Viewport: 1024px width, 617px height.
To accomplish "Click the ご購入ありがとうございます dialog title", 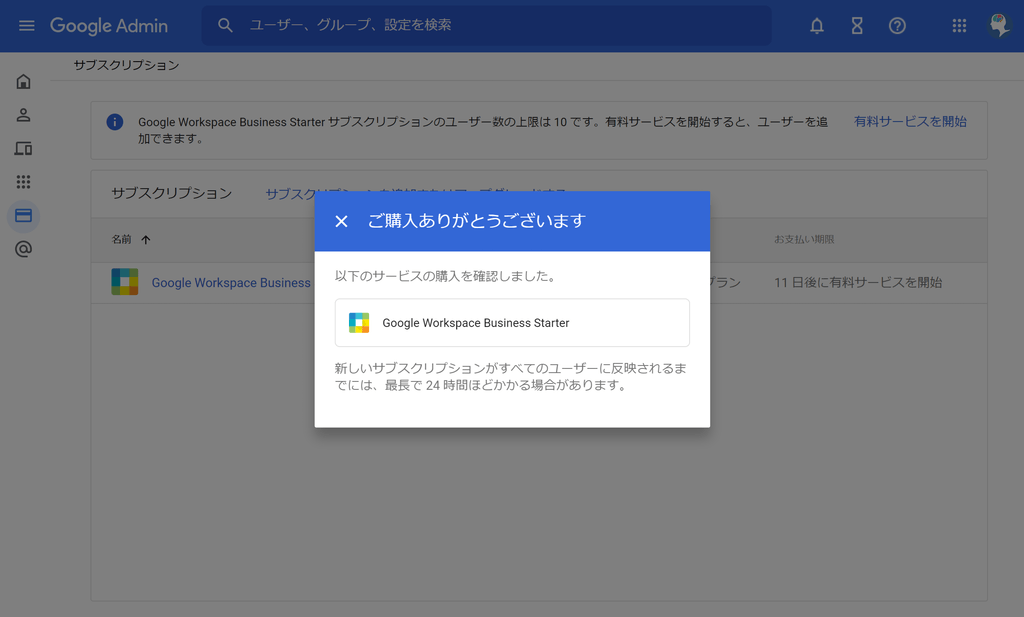I will point(477,221).
